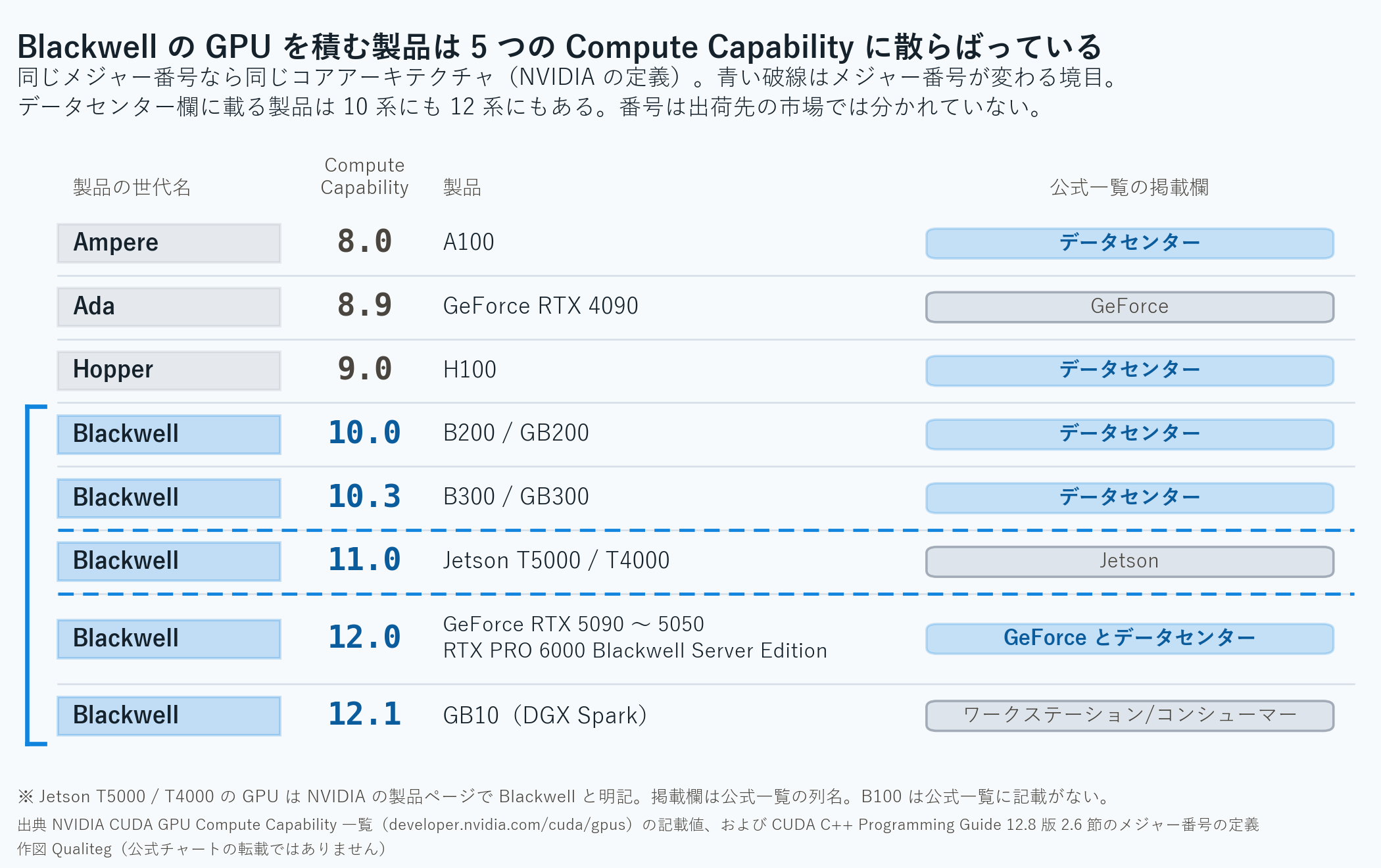1381x868 pixels.
Task: Click RTX PRO 6000 Blackwell Server Edition text
Action: [635, 651]
